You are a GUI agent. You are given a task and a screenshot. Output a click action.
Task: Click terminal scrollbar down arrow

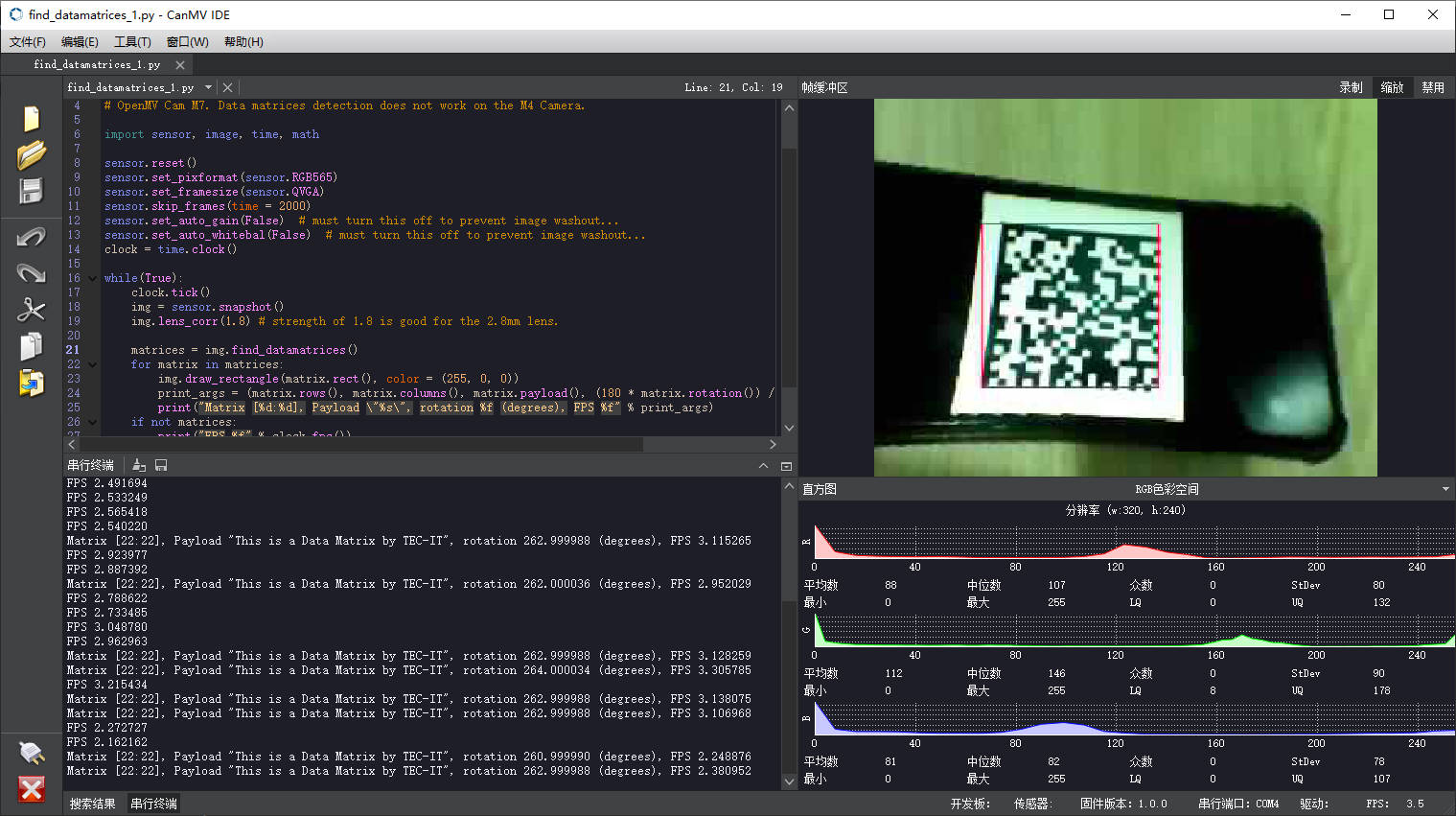coord(789,781)
